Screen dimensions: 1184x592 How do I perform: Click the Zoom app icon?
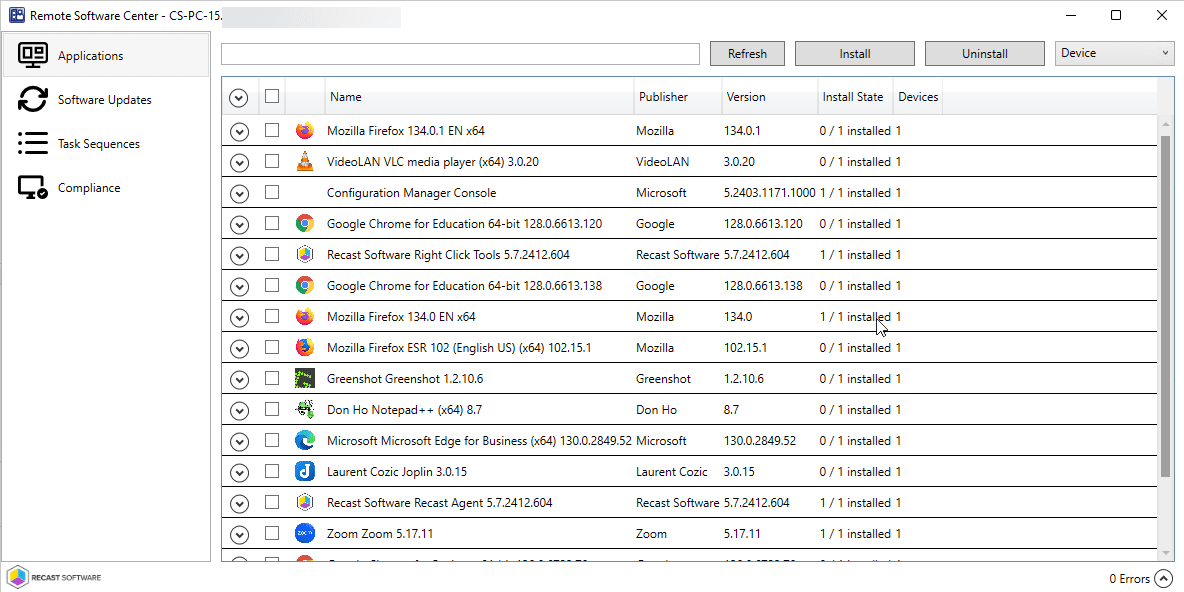(304, 533)
